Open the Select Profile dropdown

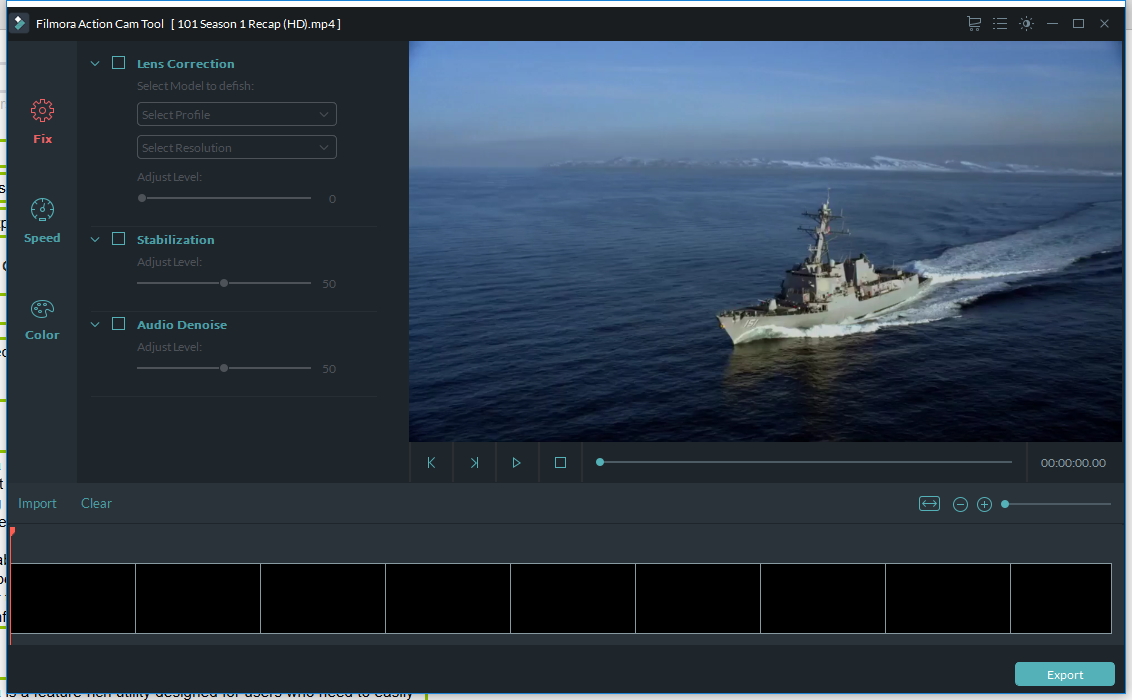click(236, 113)
